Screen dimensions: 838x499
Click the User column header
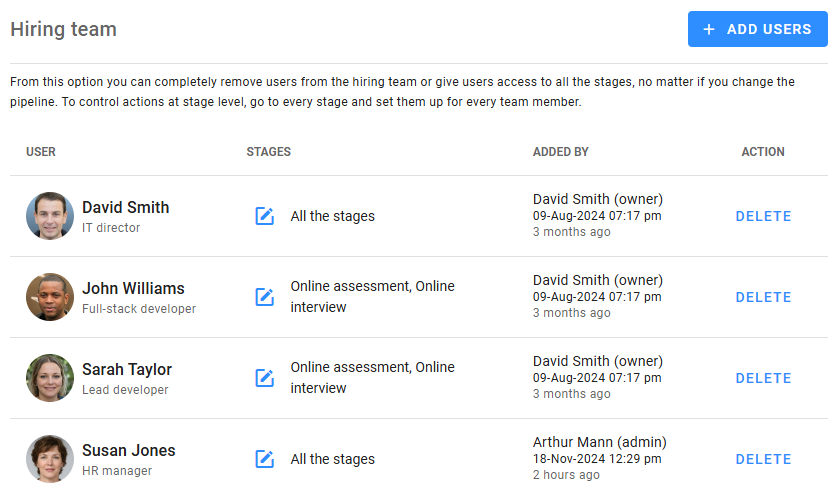pyautogui.click(x=41, y=152)
